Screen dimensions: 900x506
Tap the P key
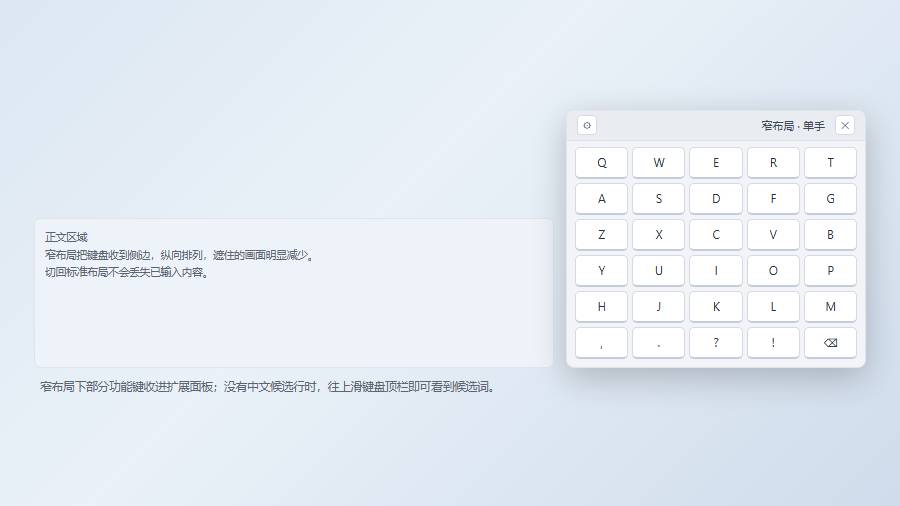click(x=830, y=270)
